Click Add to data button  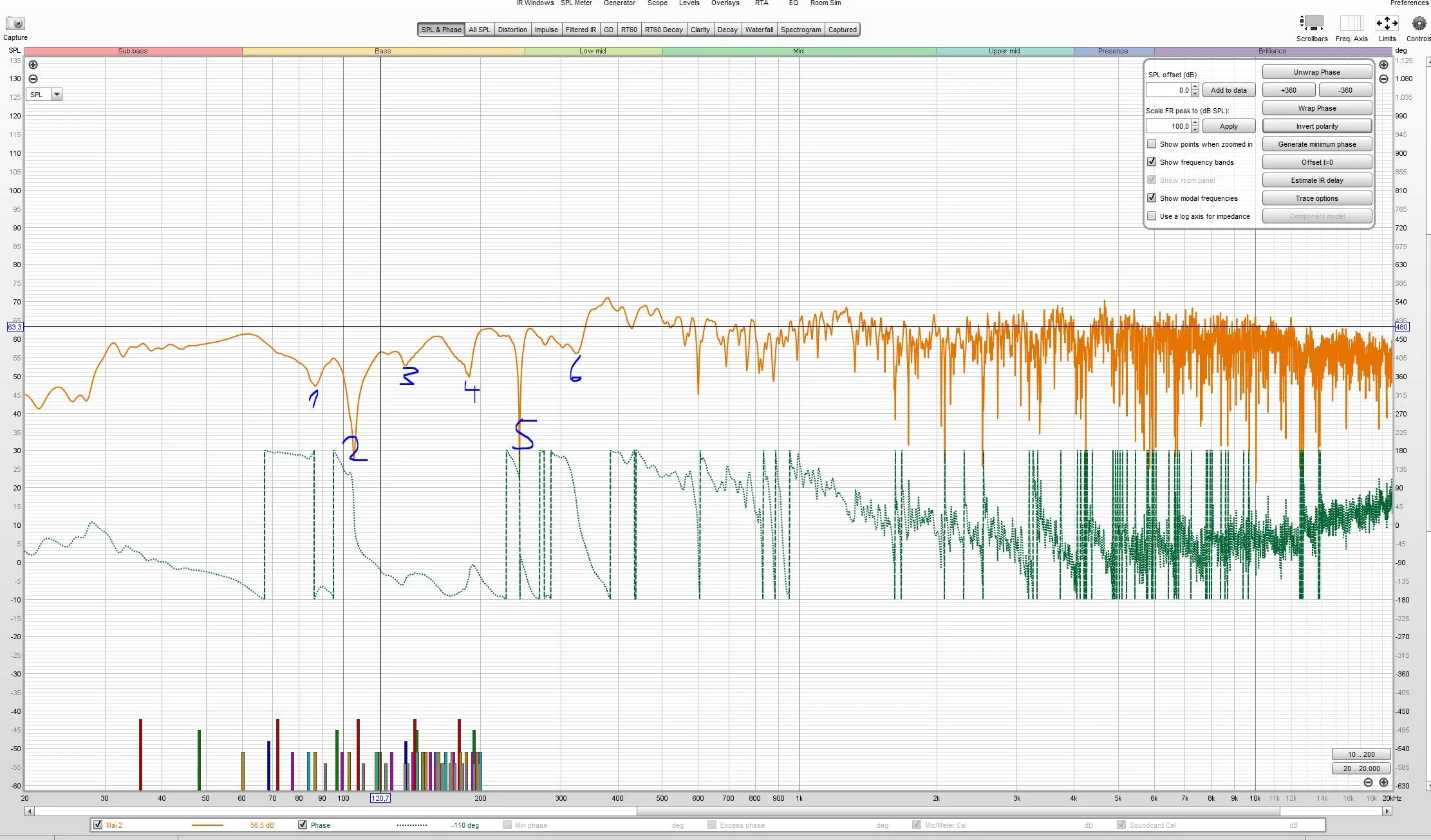[1229, 90]
